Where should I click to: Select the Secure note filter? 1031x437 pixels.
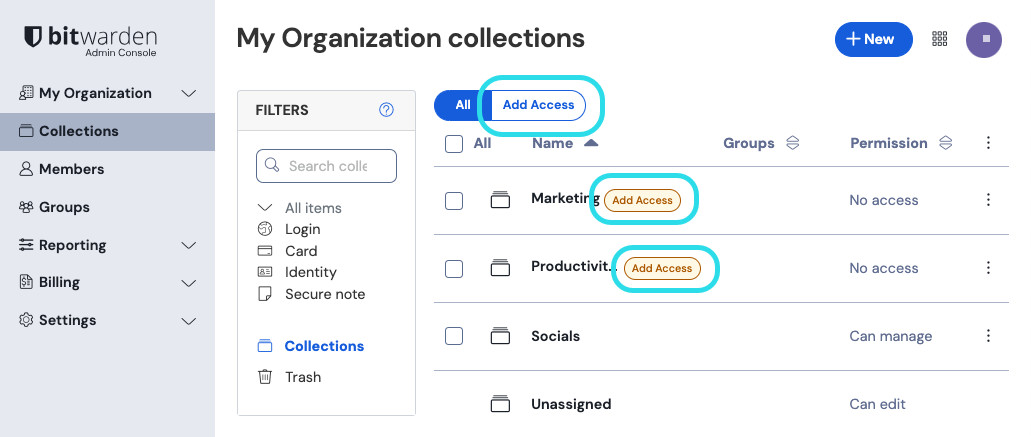(x=324, y=294)
